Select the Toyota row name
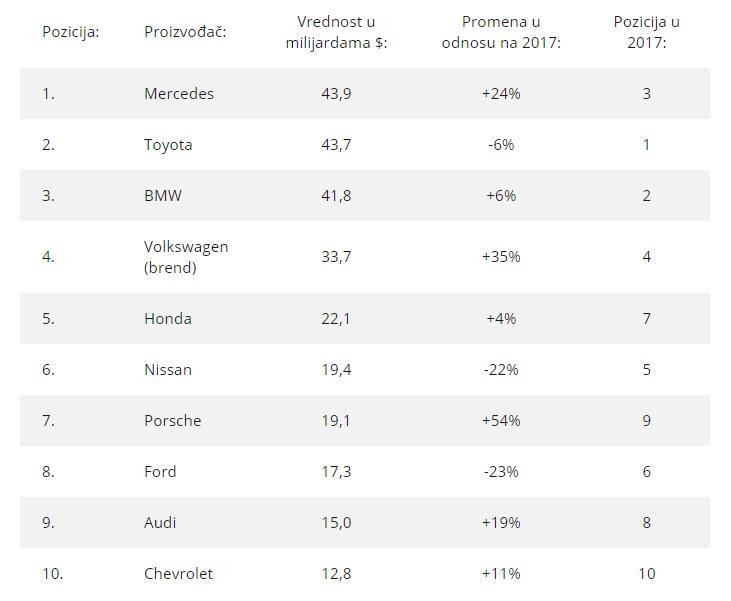This screenshot has width=731, height=601. pyautogui.click(x=168, y=145)
